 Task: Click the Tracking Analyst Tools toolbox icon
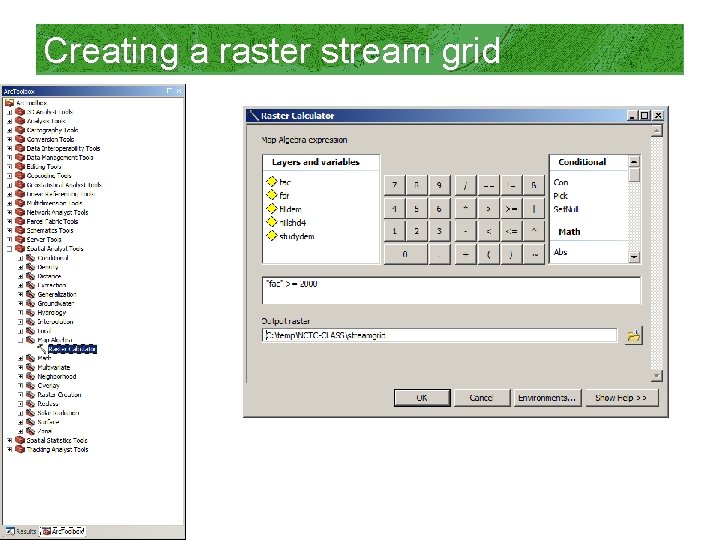pyautogui.click(x=20, y=449)
